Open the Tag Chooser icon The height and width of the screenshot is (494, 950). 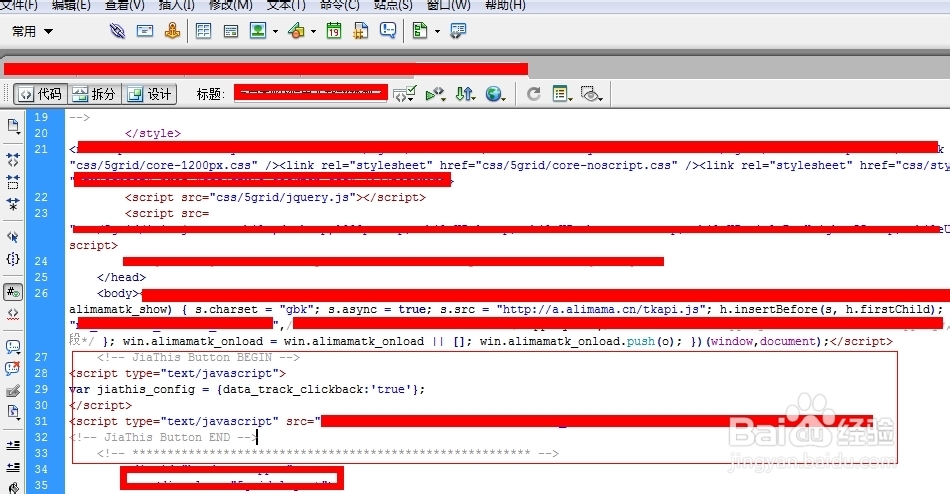458,30
